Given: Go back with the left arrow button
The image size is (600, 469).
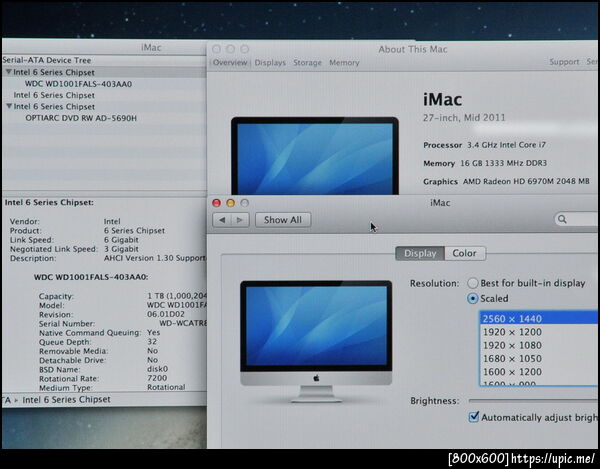Looking at the screenshot, I should point(222,220).
